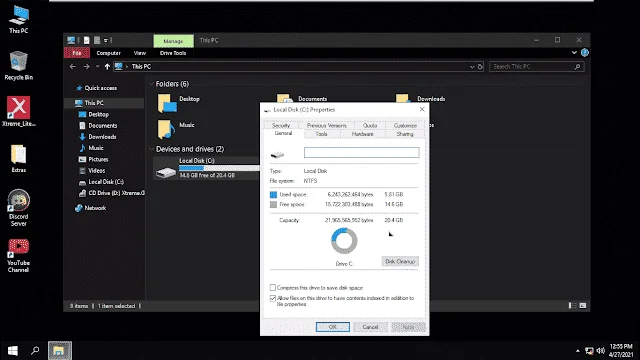640x360 pixels.
Task: Select Videos in navigation pane
Action: point(97,171)
